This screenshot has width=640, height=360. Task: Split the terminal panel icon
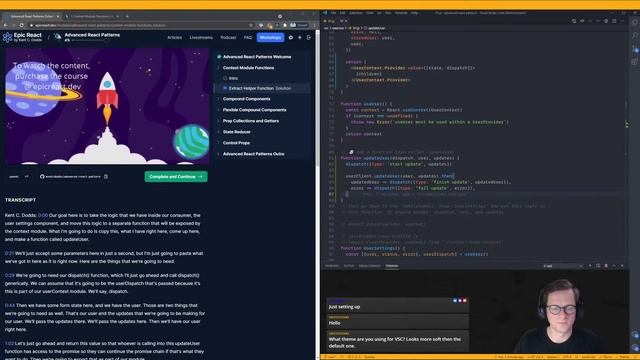(598, 266)
